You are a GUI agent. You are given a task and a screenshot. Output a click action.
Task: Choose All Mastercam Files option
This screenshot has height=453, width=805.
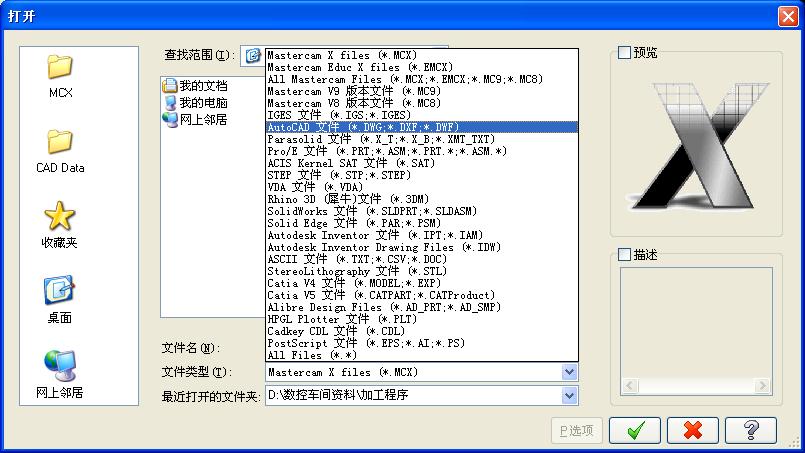point(422,79)
